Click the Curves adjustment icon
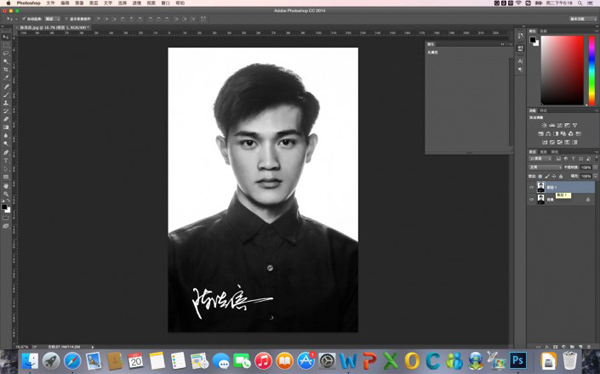Image resolution: width=600 pixels, height=374 pixels. click(x=559, y=125)
